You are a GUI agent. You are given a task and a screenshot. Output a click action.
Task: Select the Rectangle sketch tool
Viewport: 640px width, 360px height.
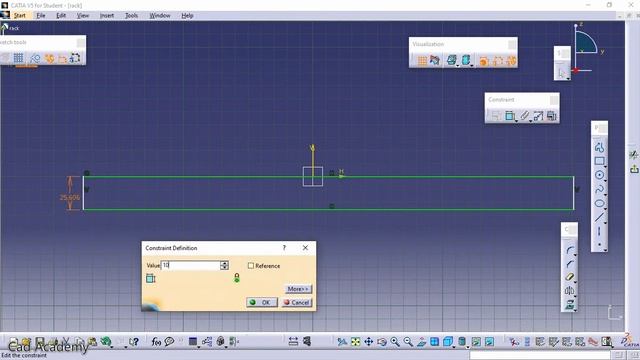[599, 161]
